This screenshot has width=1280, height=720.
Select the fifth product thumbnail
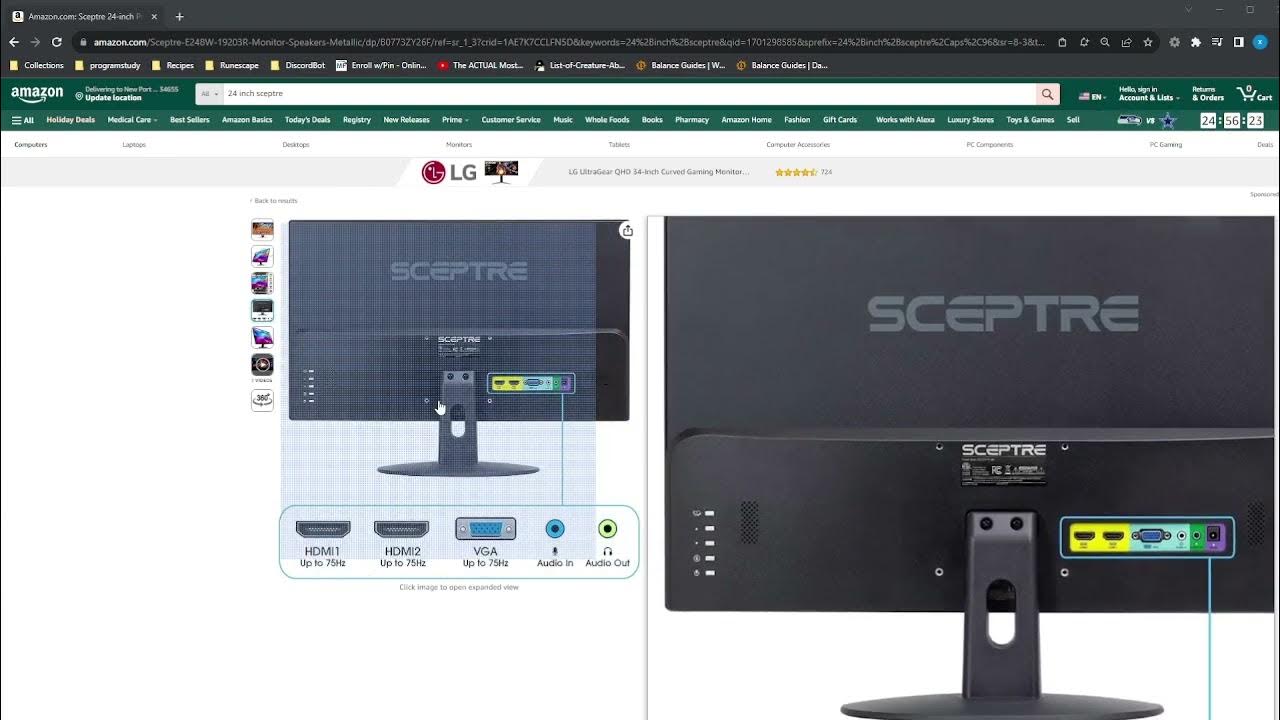[262, 337]
